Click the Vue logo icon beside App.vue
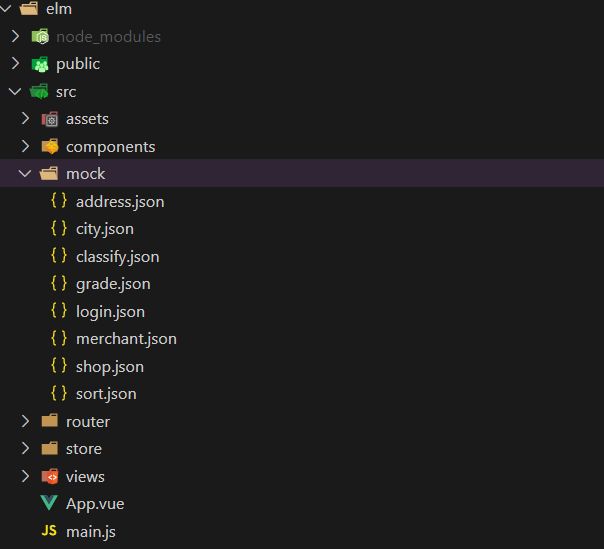 pyautogui.click(x=49, y=503)
